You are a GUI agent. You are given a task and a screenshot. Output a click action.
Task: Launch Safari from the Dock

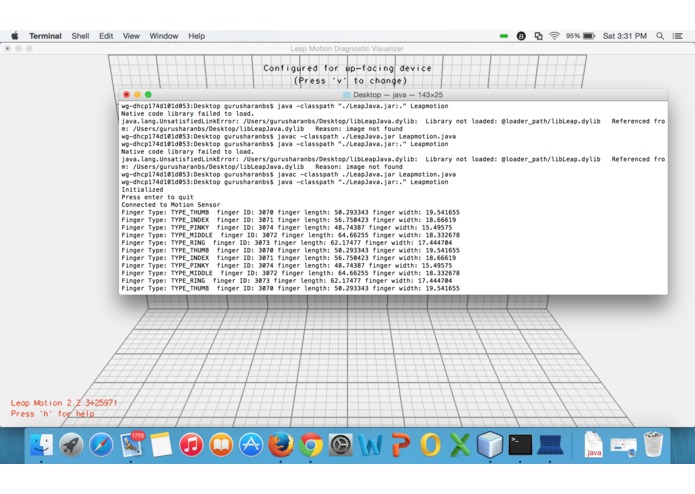(x=101, y=444)
